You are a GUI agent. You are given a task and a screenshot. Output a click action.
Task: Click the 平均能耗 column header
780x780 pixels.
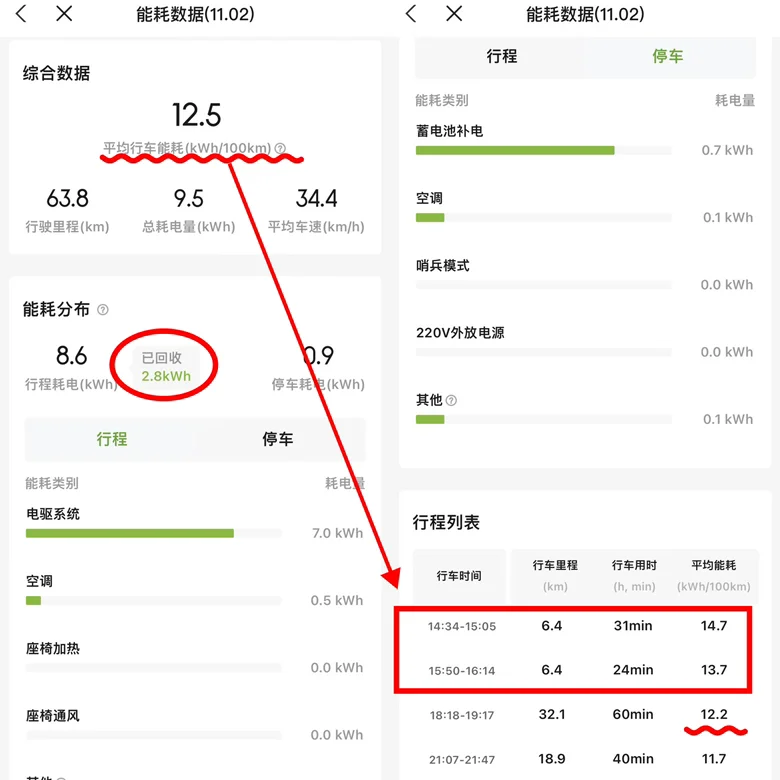tap(714, 576)
